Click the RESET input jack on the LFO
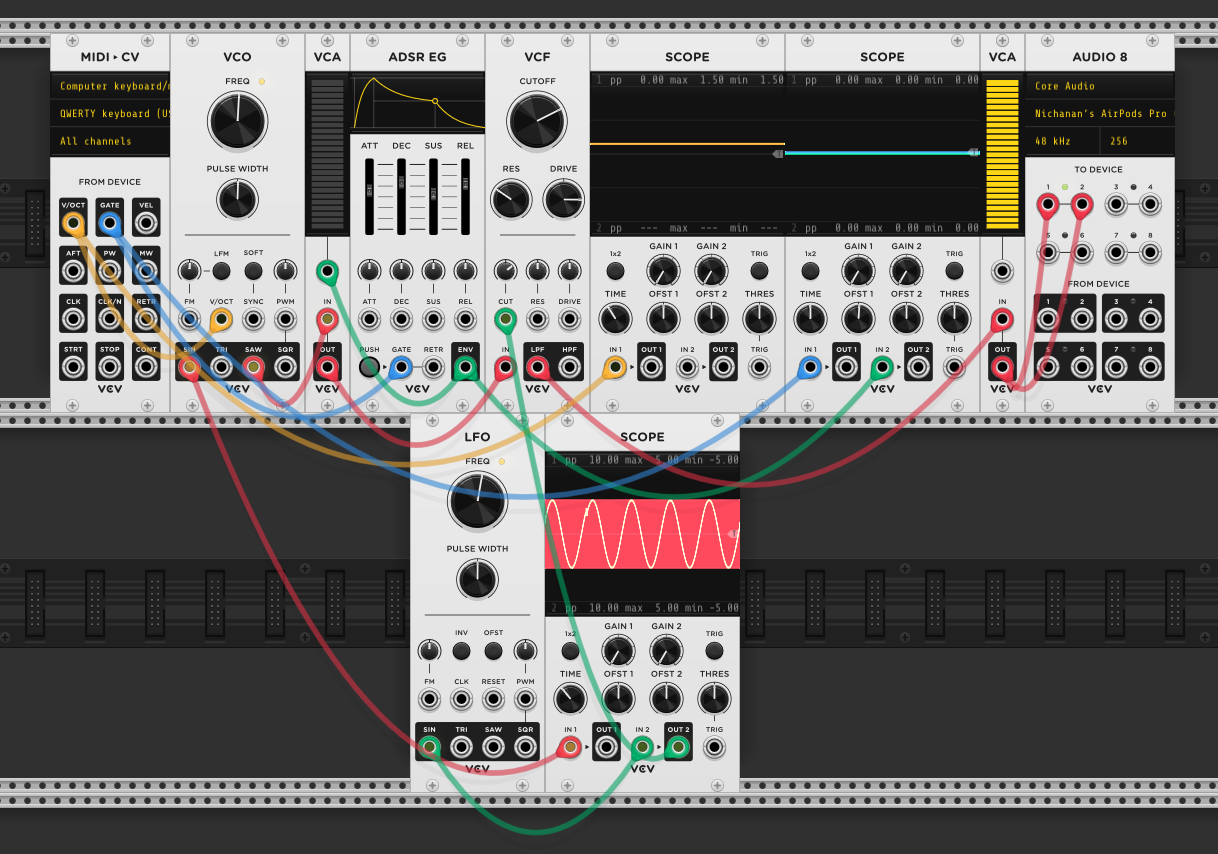The image size is (1218, 854). [494, 699]
